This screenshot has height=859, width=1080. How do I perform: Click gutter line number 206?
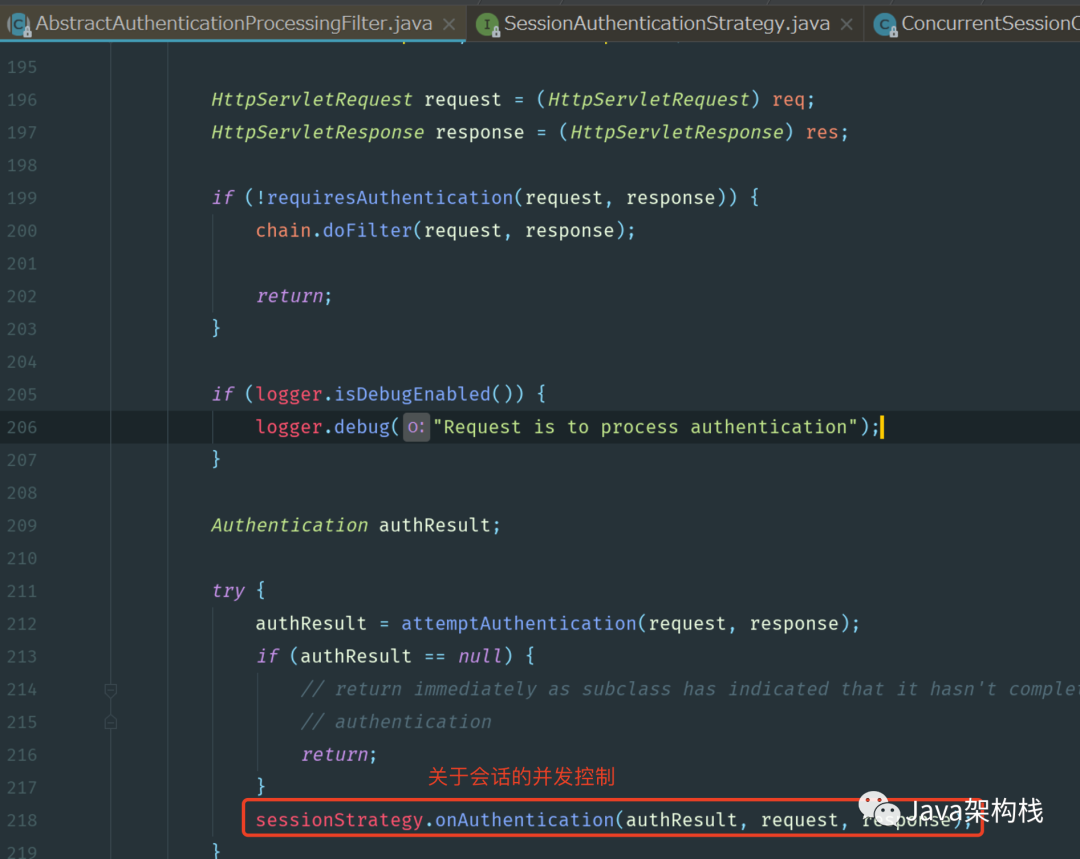(x=22, y=428)
